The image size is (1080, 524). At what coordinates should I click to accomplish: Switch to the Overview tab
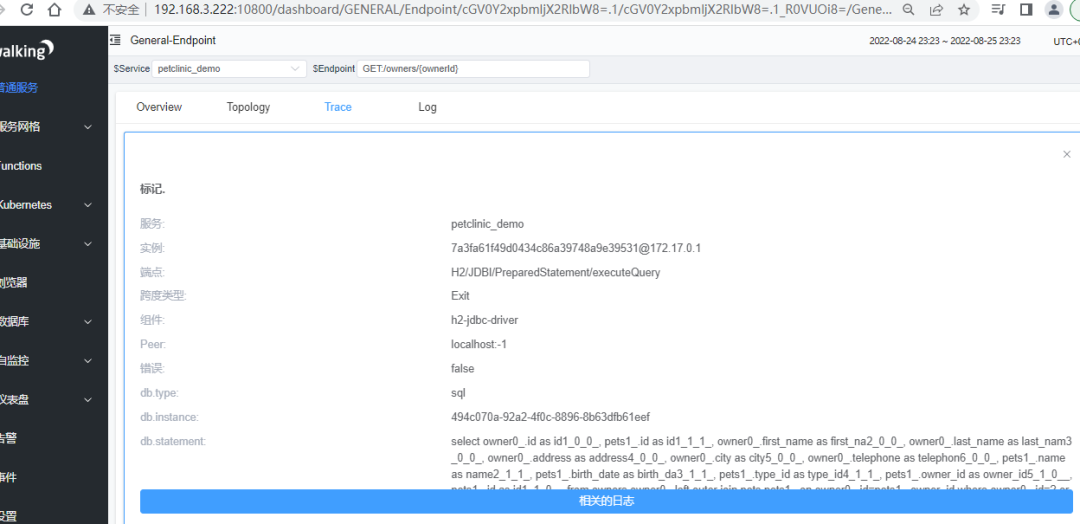click(159, 107)
